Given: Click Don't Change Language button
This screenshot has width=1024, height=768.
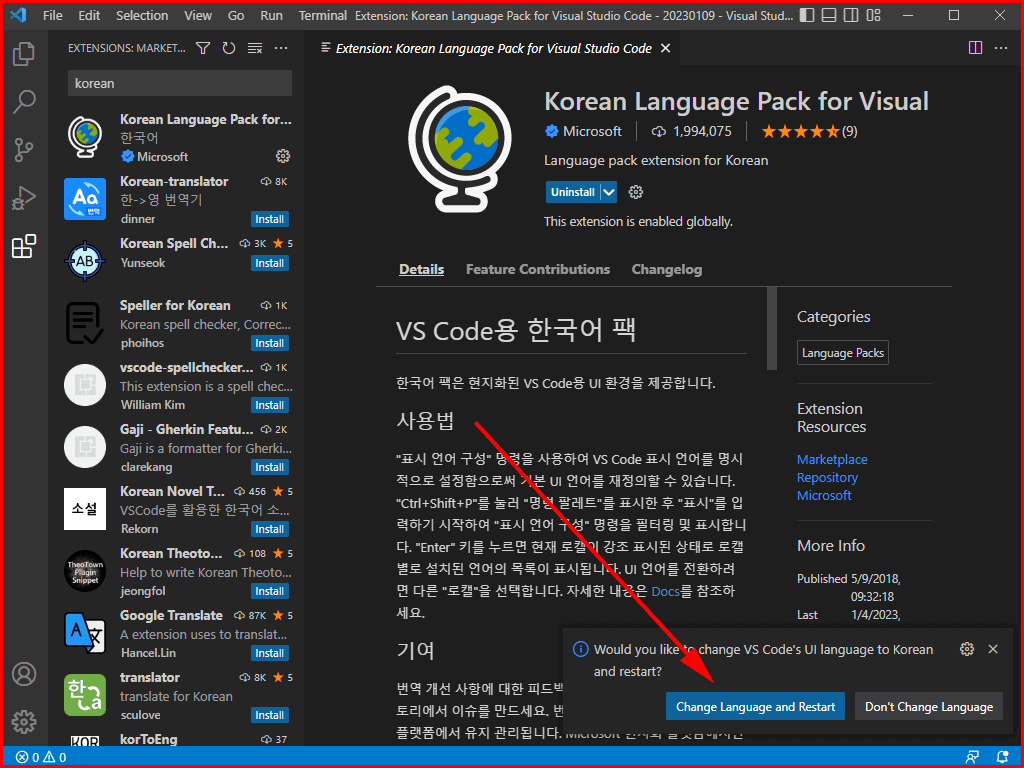Looking at the screenshot, I should [929, 707].
